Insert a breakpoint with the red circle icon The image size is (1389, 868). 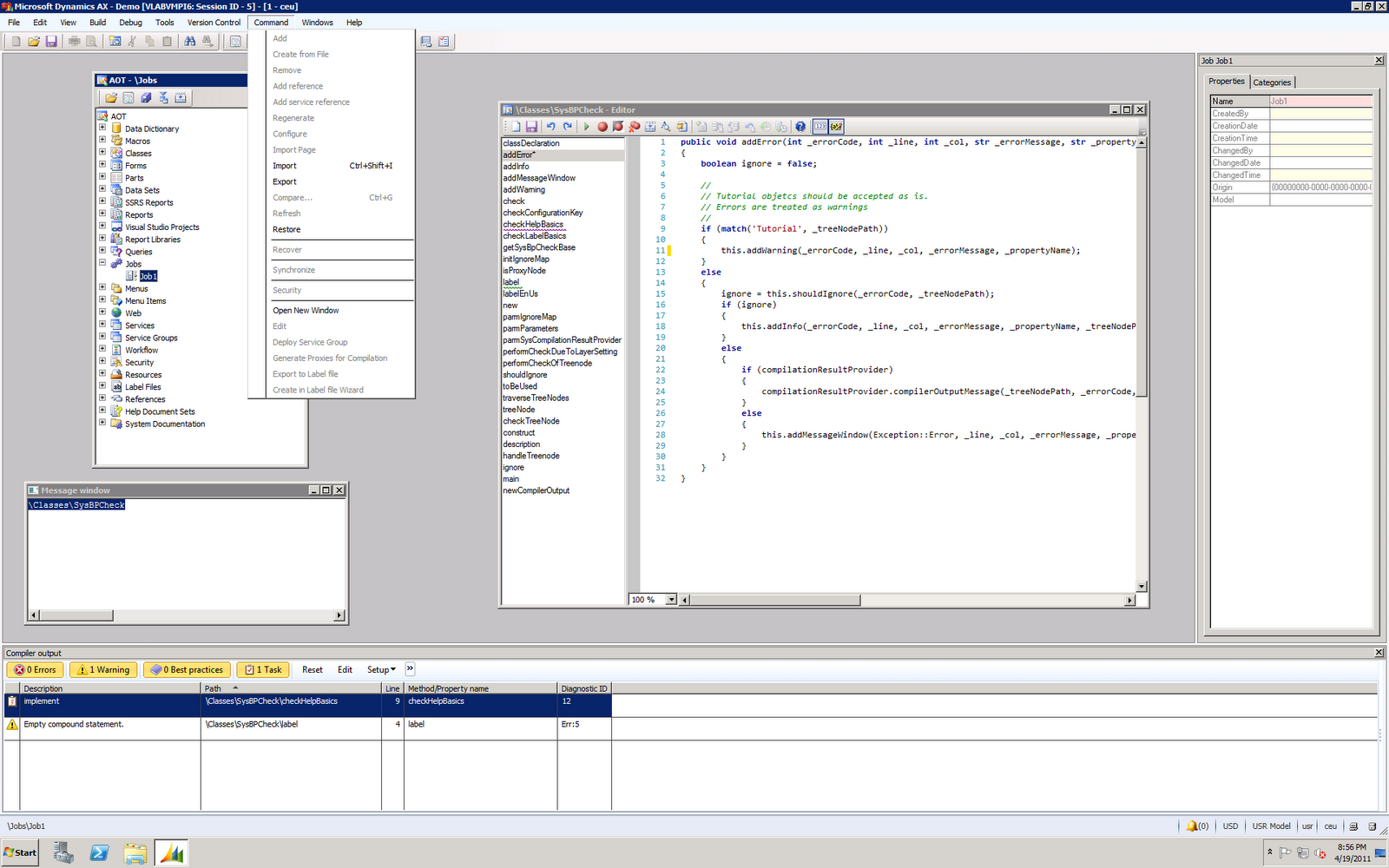coord(602,127)
